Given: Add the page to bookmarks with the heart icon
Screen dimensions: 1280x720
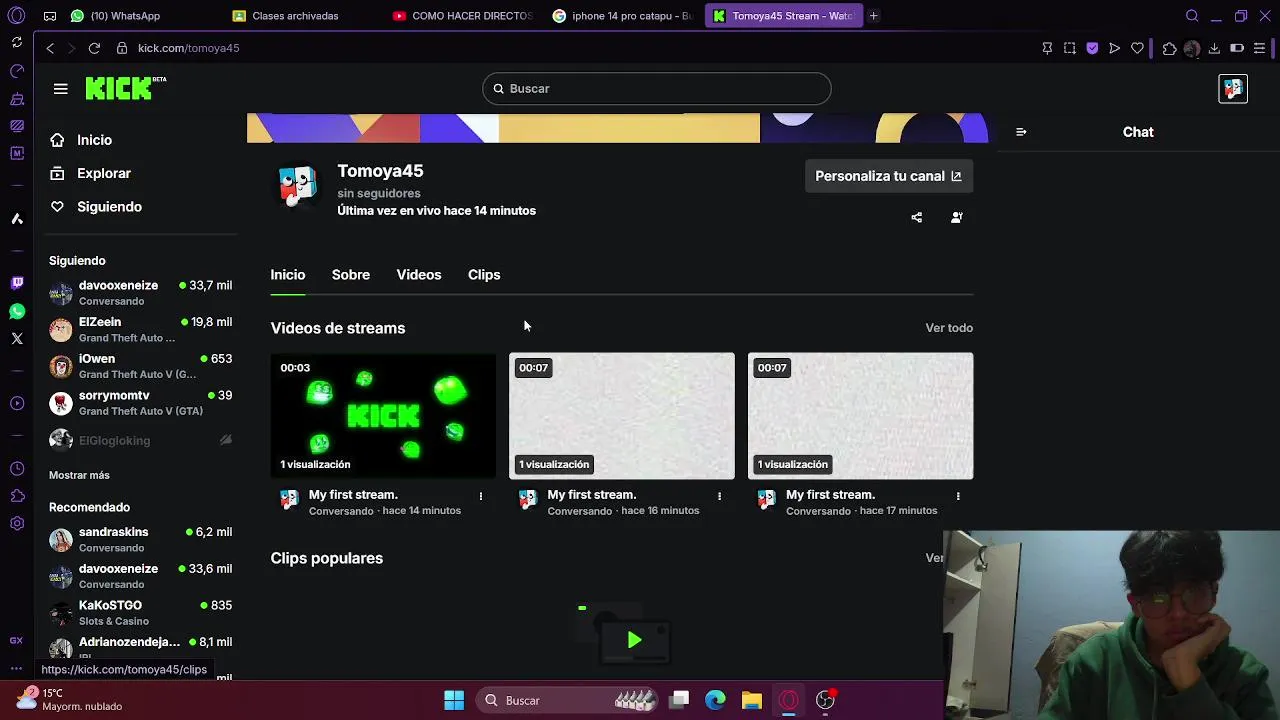Looking at the screenshot, I should (1137, 48).
